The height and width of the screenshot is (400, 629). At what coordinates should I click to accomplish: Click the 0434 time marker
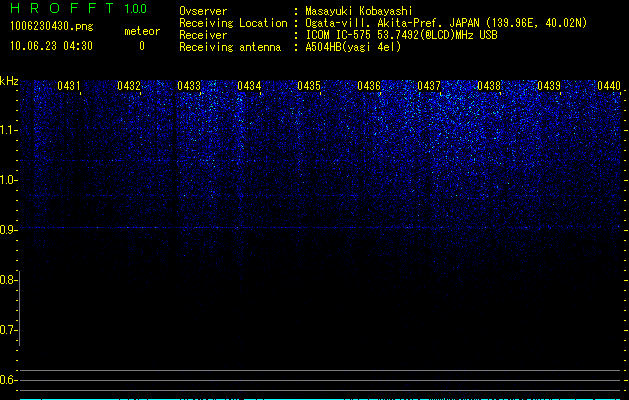point(249,85)
